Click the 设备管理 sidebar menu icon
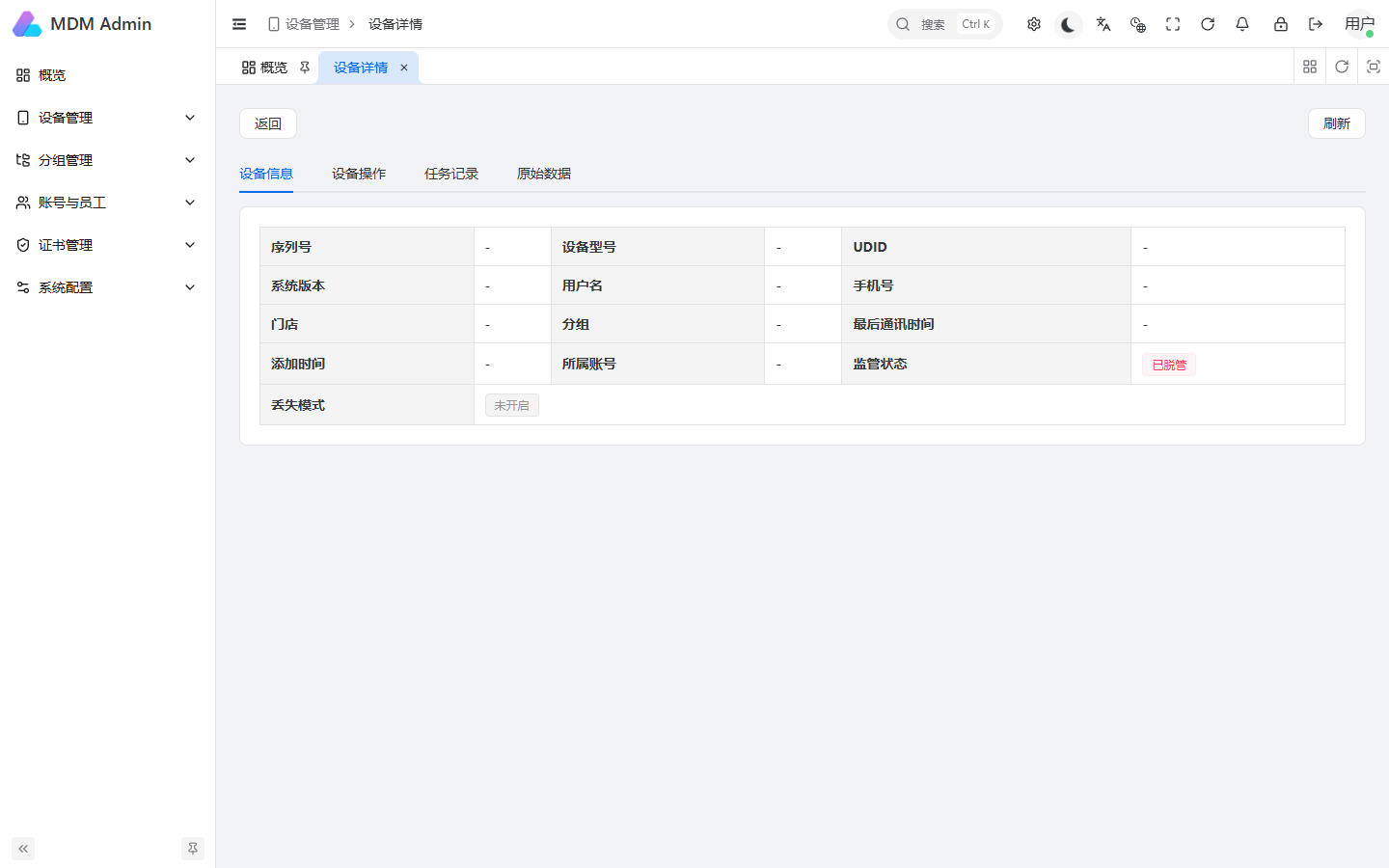The image size is (1389, 868). (23, 118)
